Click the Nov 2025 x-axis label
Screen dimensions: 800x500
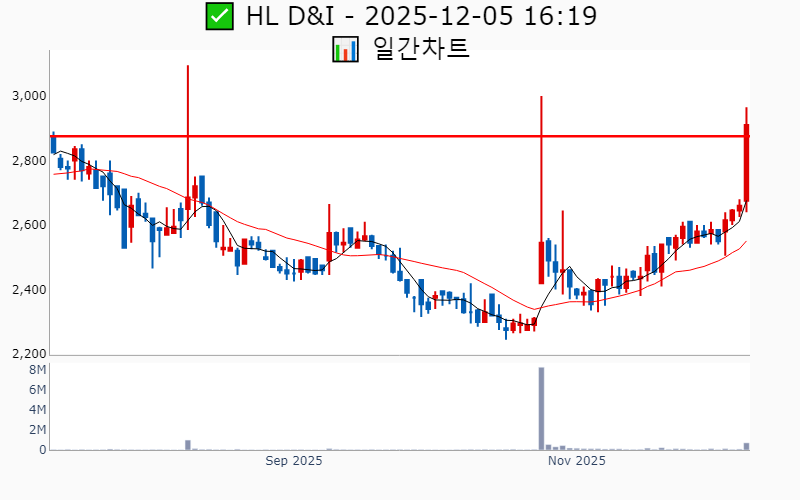[x=577, y=461]
